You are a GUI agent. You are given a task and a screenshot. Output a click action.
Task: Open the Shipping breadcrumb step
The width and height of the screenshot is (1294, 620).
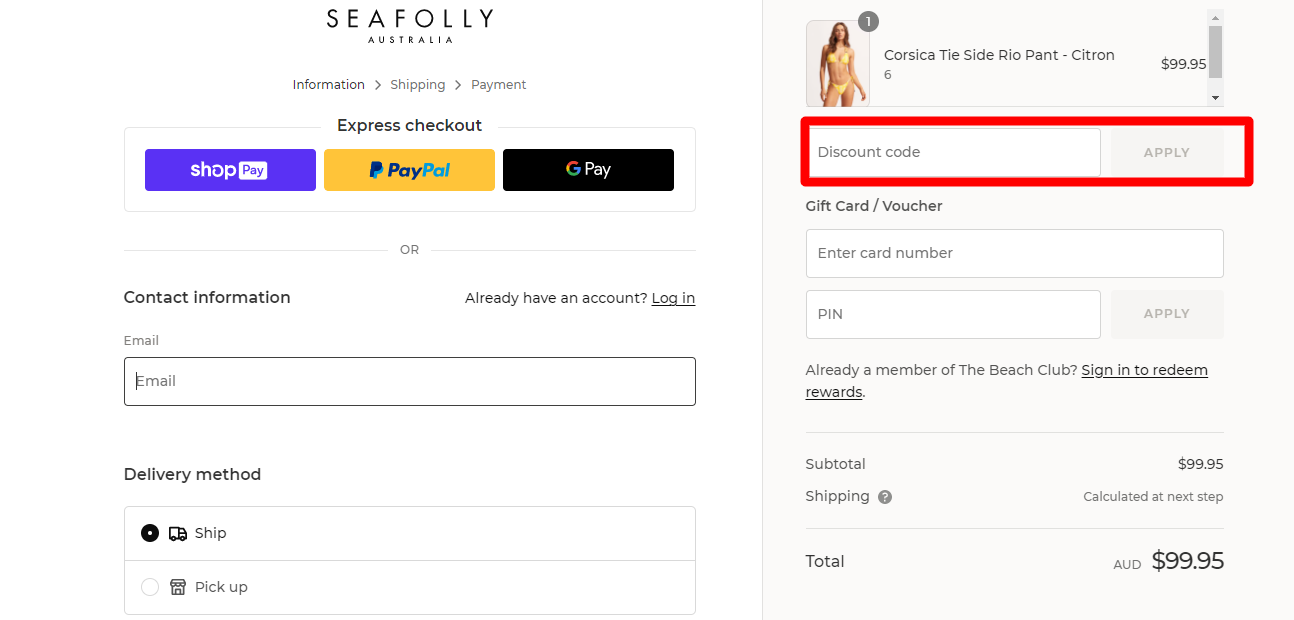pos(418,84)
